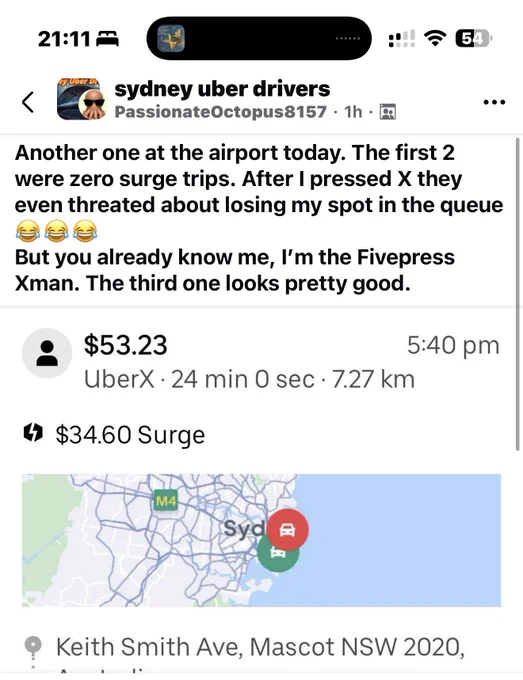Open the three-dot more options menu
The image size is (523, 680).
pyautogui.click(x=494, y=102)
